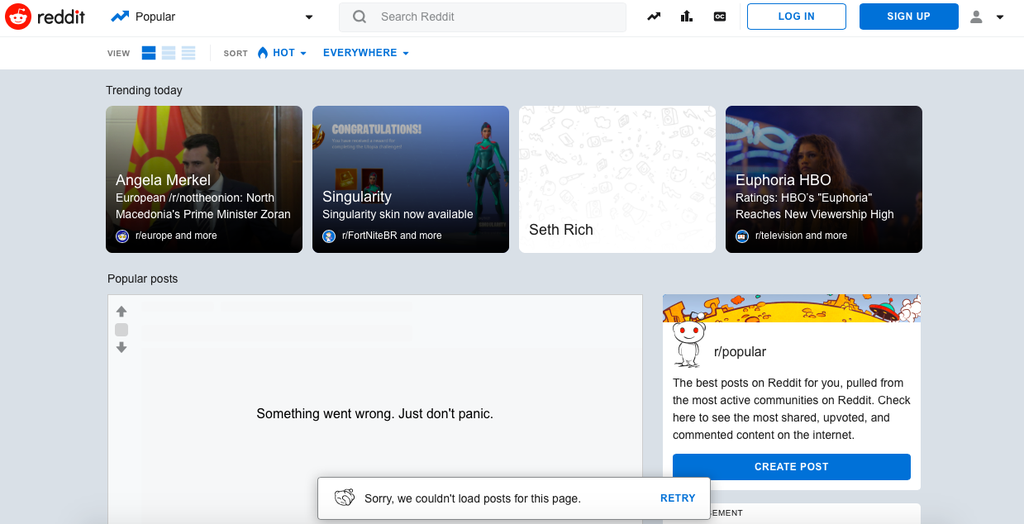1024x524 pixels.
Task: Open the user account menu icon
Action: pyautogui.click(x=976, y=17)
